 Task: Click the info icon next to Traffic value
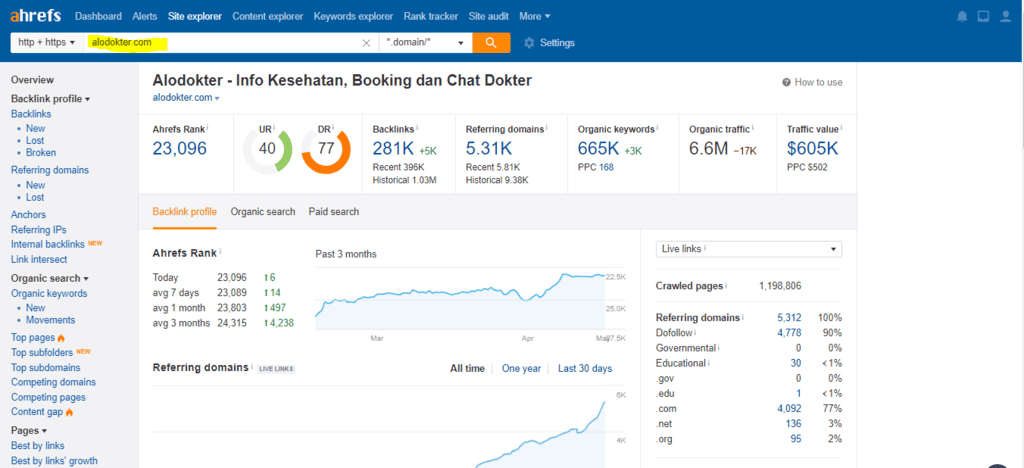pos(841,129)
